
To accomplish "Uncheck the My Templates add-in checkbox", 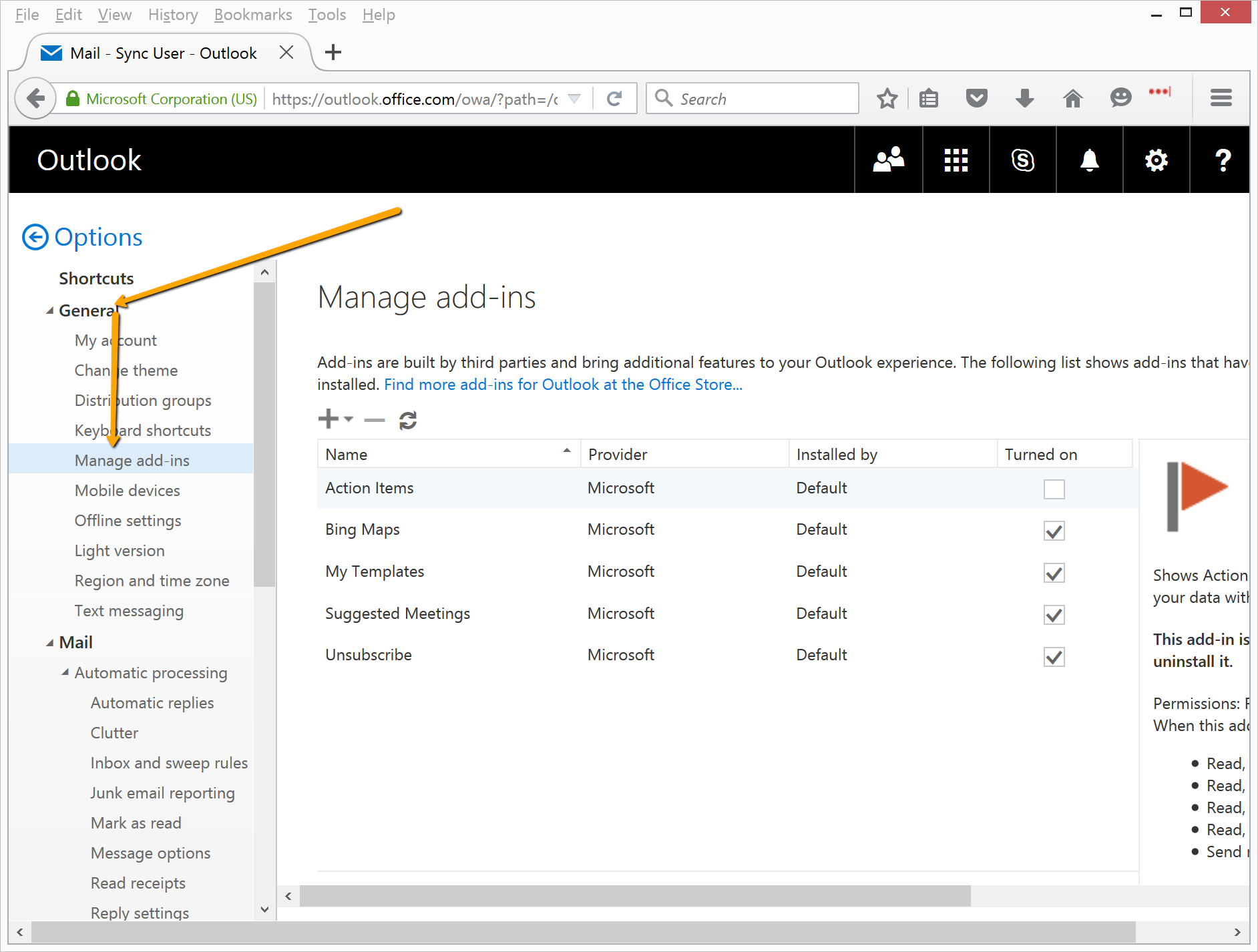I will 1054,573.
